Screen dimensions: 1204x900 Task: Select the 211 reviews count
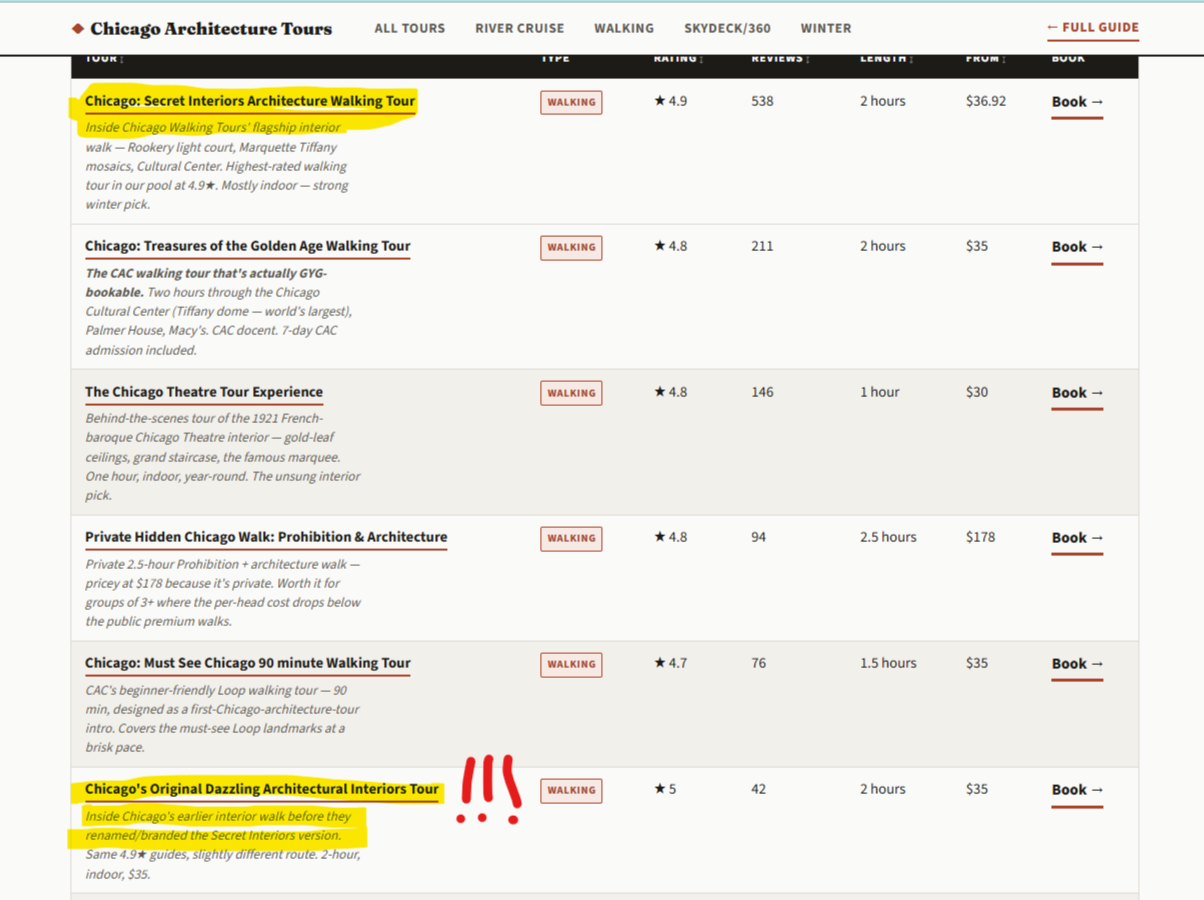(763, 246)
